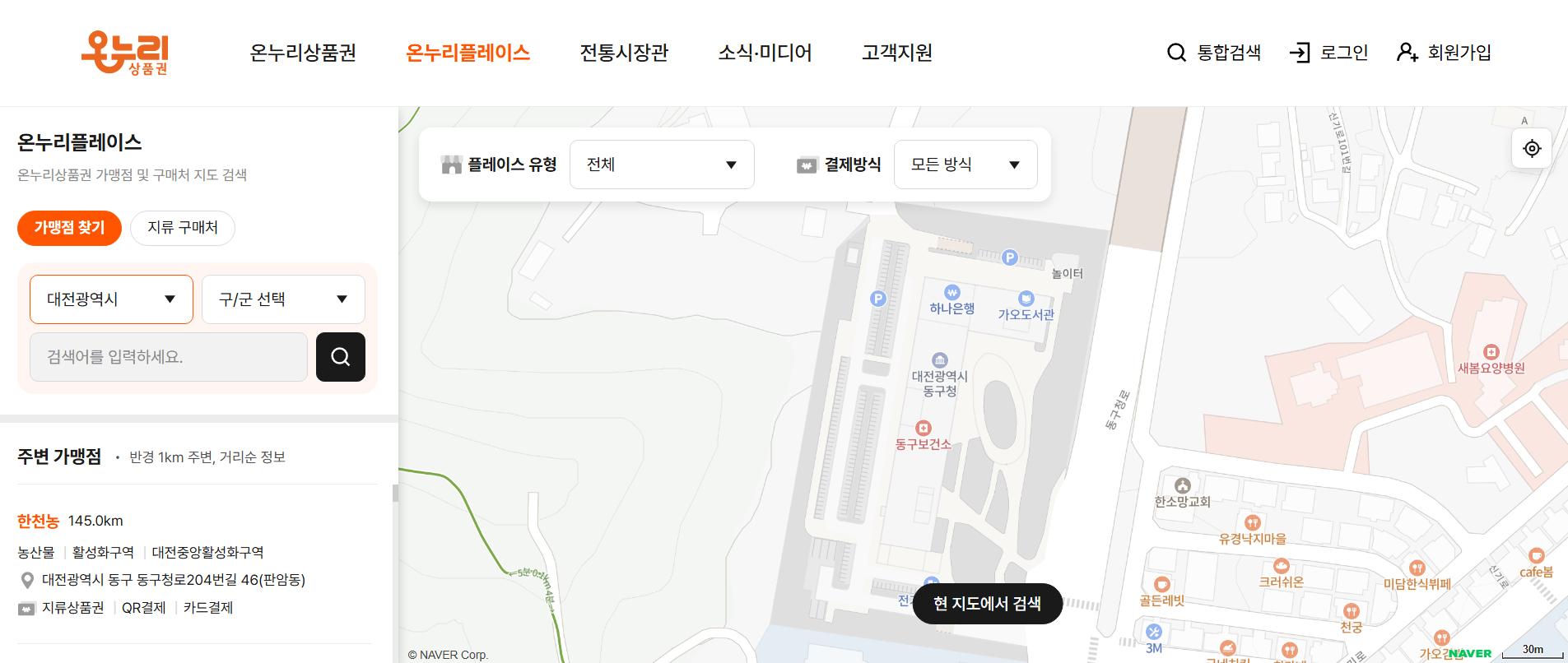The width and height of the screenshot is (1568, 663).
Task: Click the 지류상품권 payment tag
Action: click(73, 608)
